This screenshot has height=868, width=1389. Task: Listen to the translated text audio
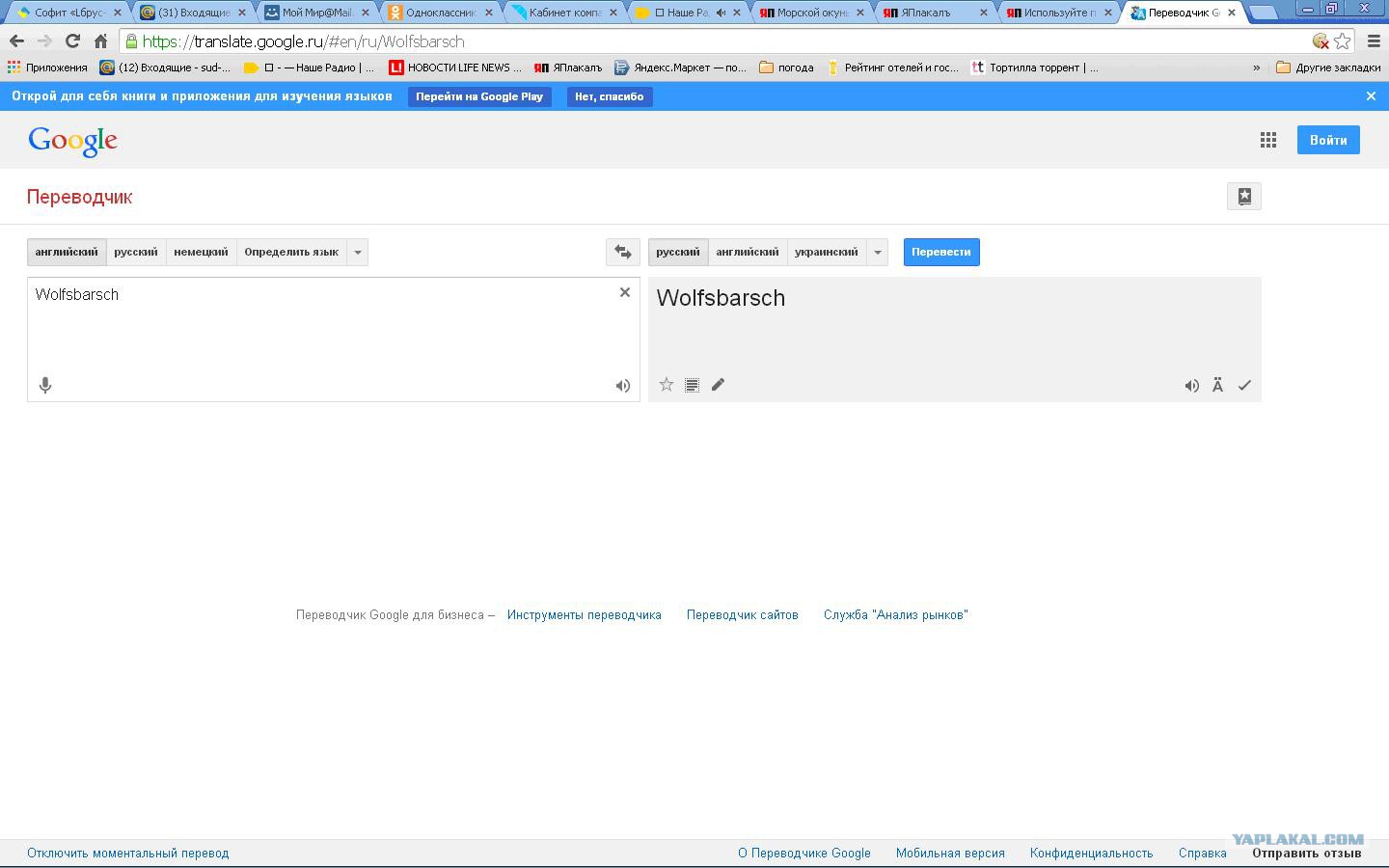coord(1191,386)
